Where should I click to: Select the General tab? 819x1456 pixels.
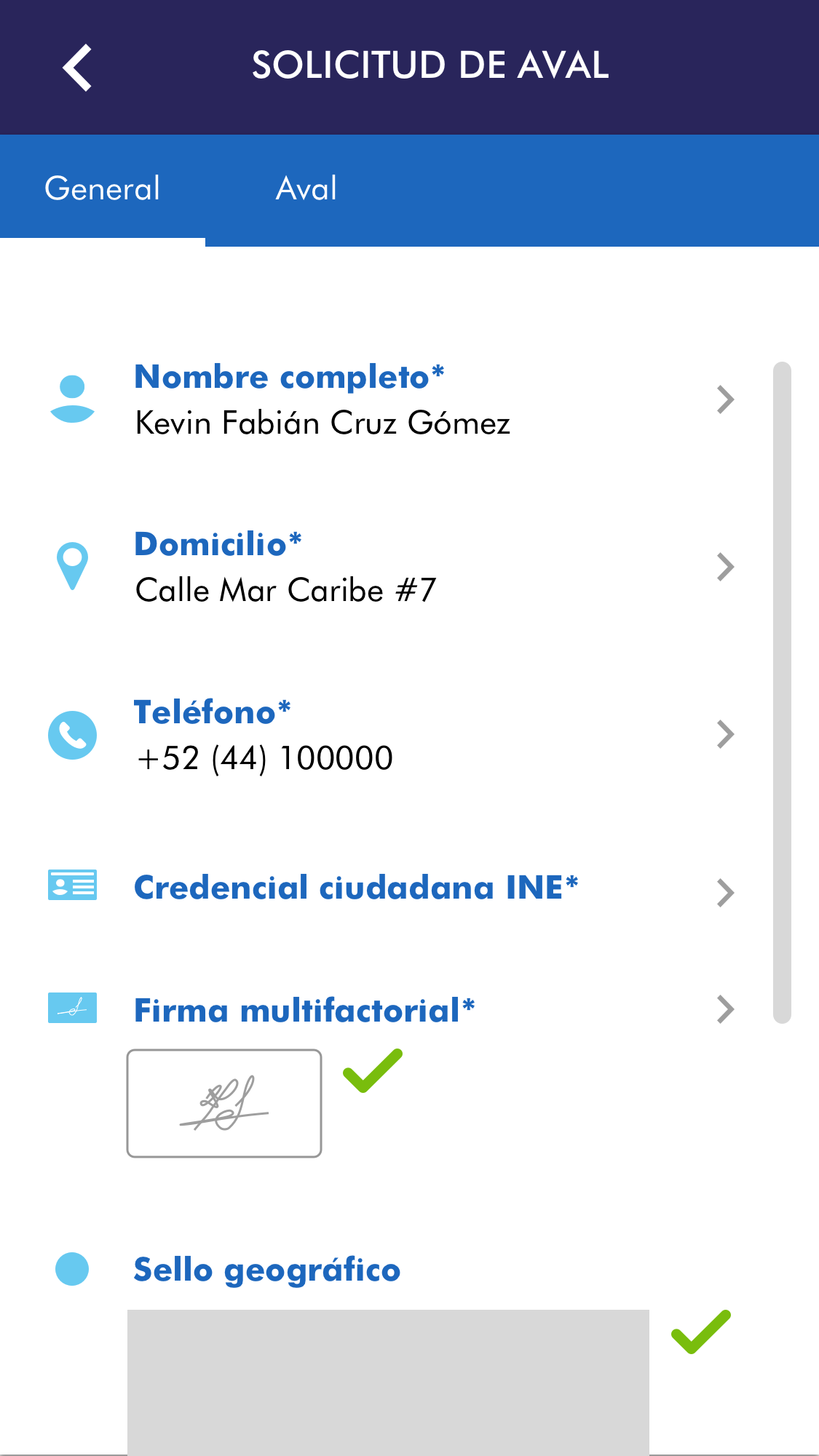point(103,189)
